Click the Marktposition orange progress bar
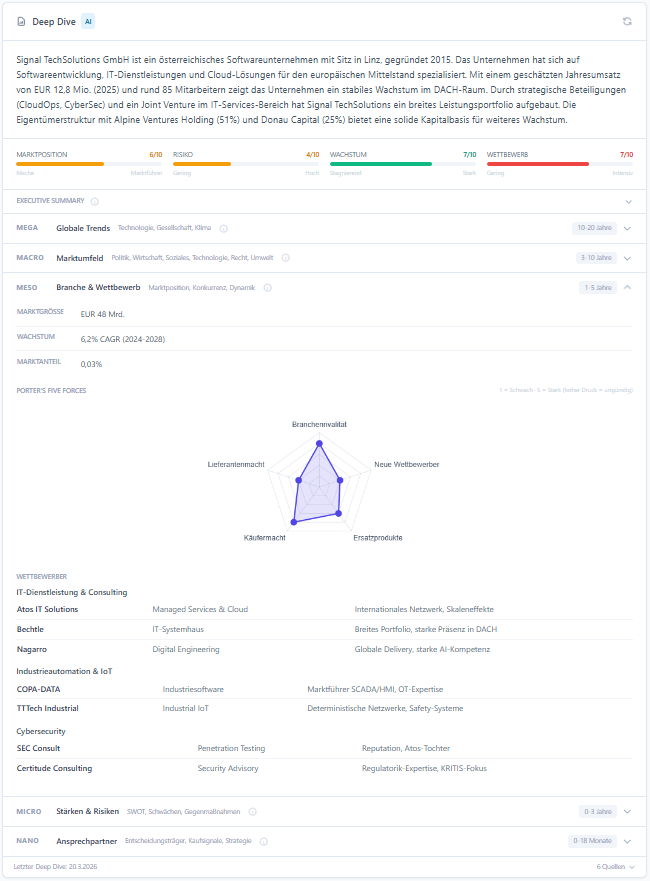The image size is (650, 881). point(60,164)
